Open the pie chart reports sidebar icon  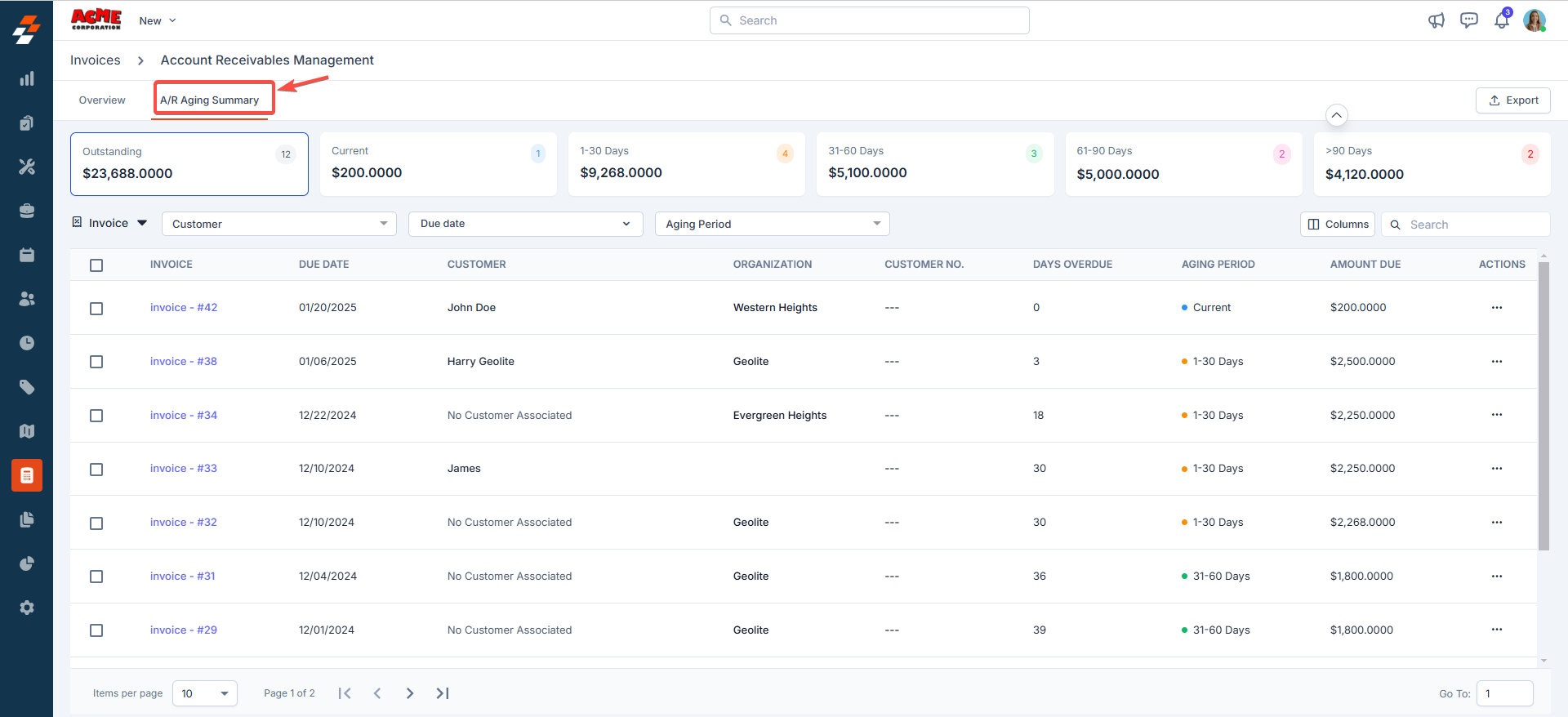[27, 563]
